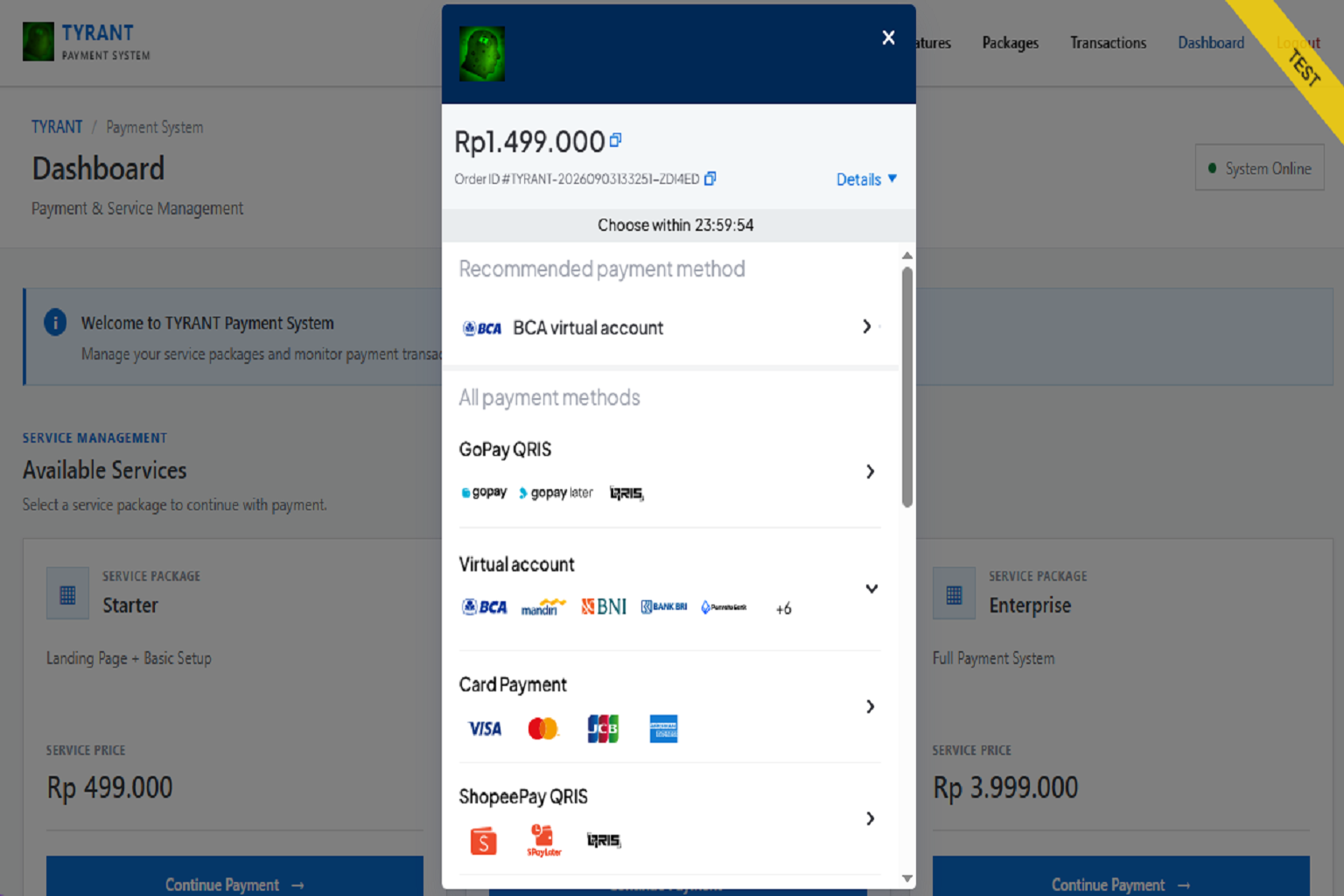Click Continue Payment for Starter package

pos(234,876)
